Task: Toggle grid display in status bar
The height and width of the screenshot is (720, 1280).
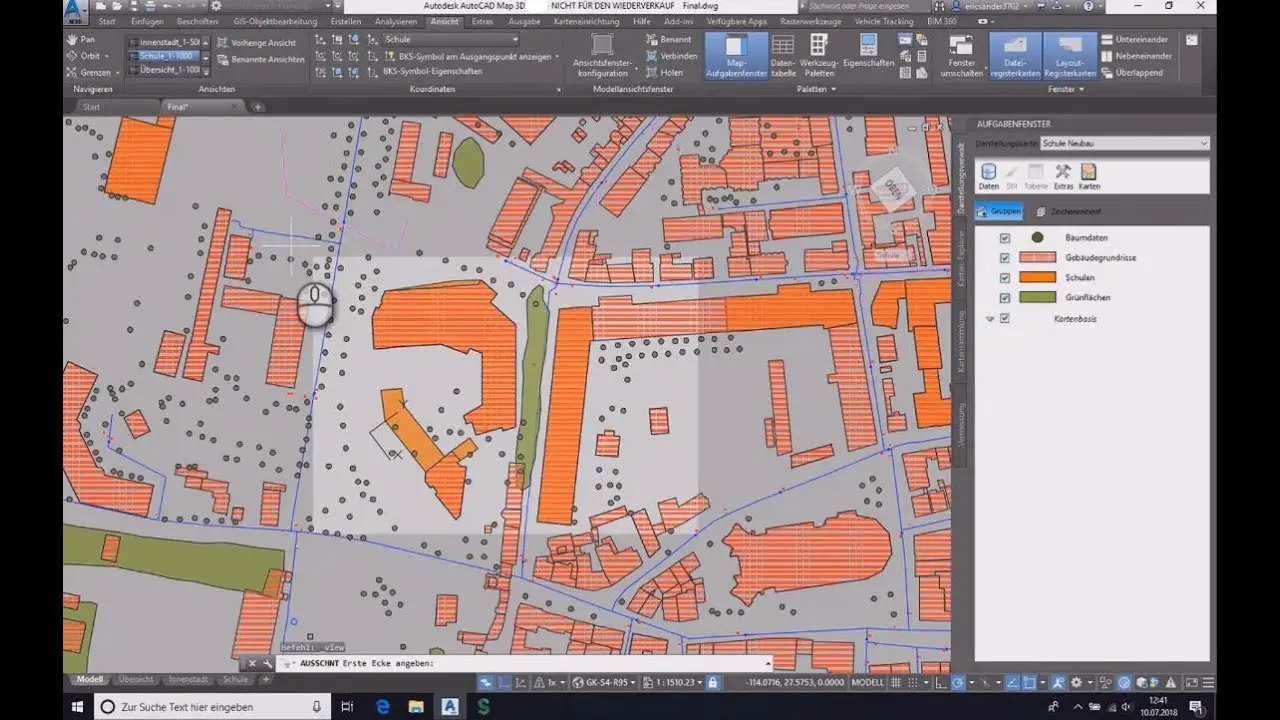Action: point(897,683)
